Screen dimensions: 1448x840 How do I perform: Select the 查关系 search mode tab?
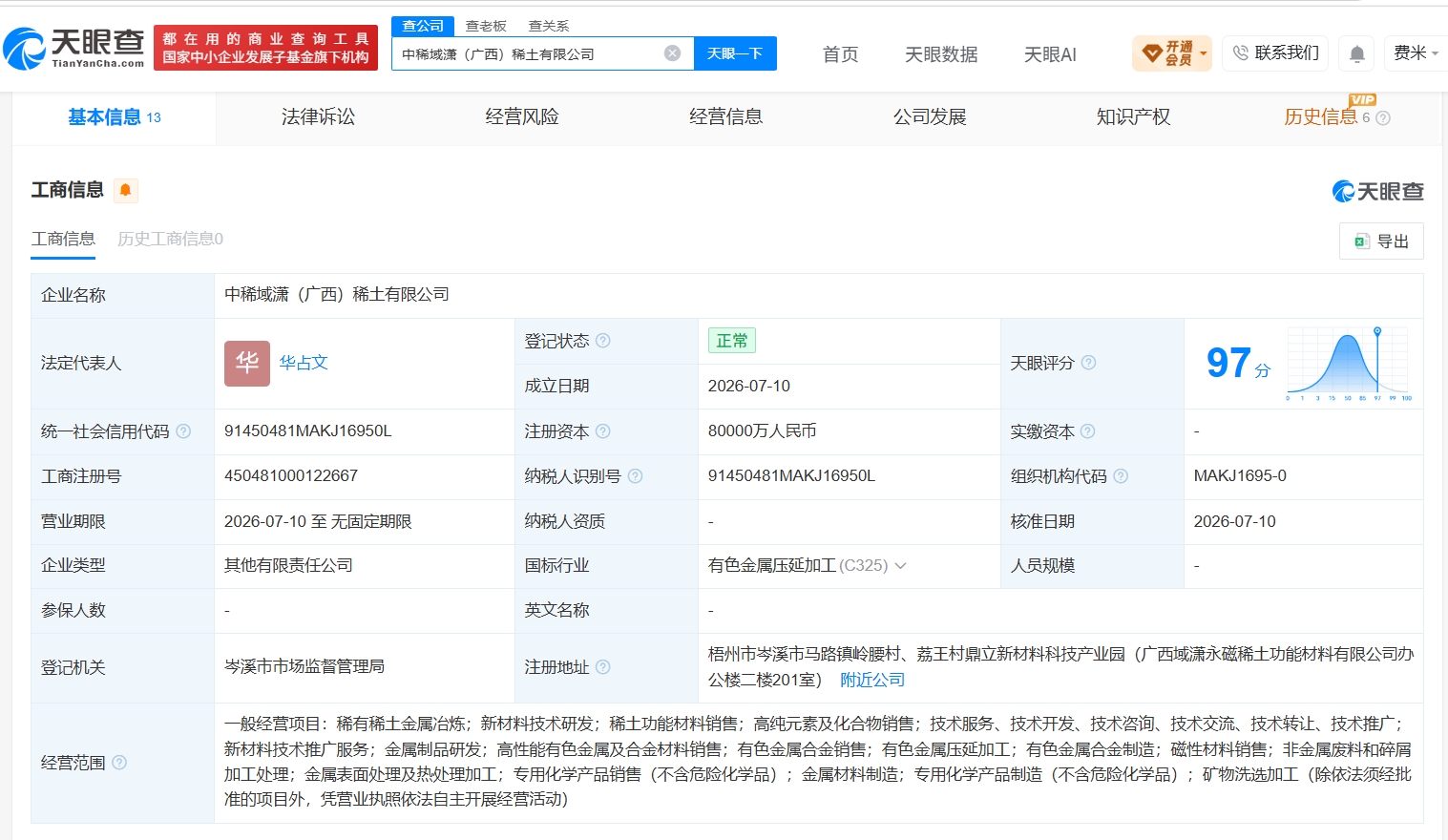[x=549, y=26]
